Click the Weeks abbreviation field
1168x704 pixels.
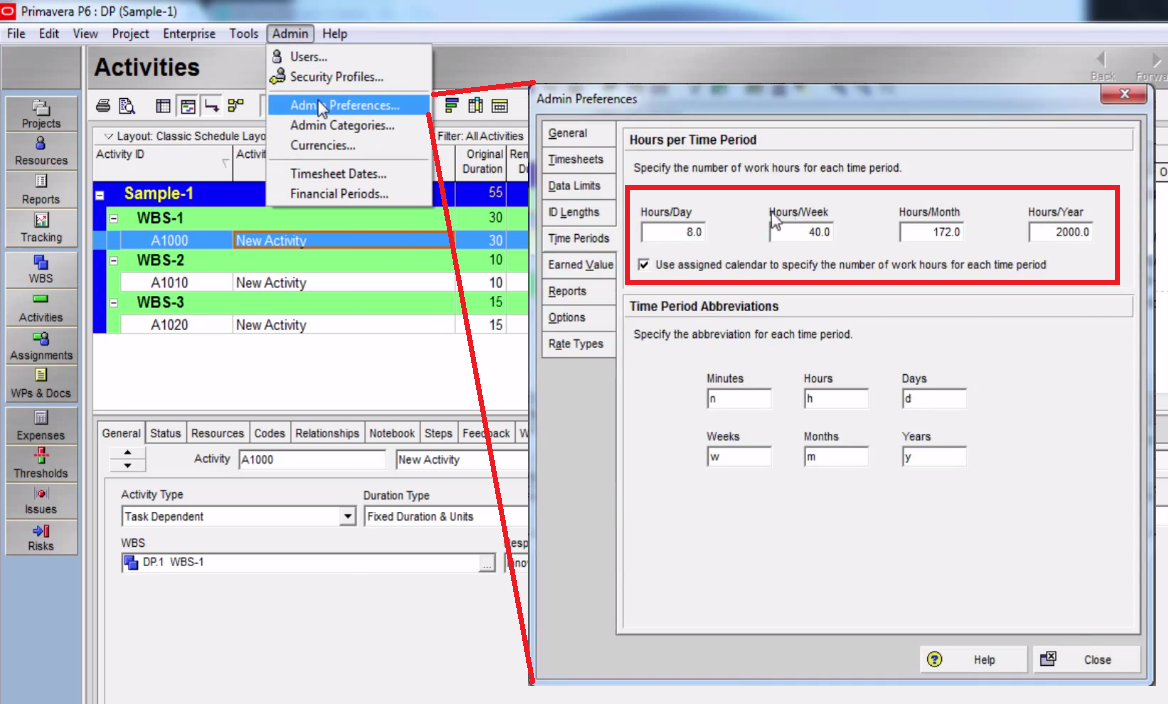point(739,457)
